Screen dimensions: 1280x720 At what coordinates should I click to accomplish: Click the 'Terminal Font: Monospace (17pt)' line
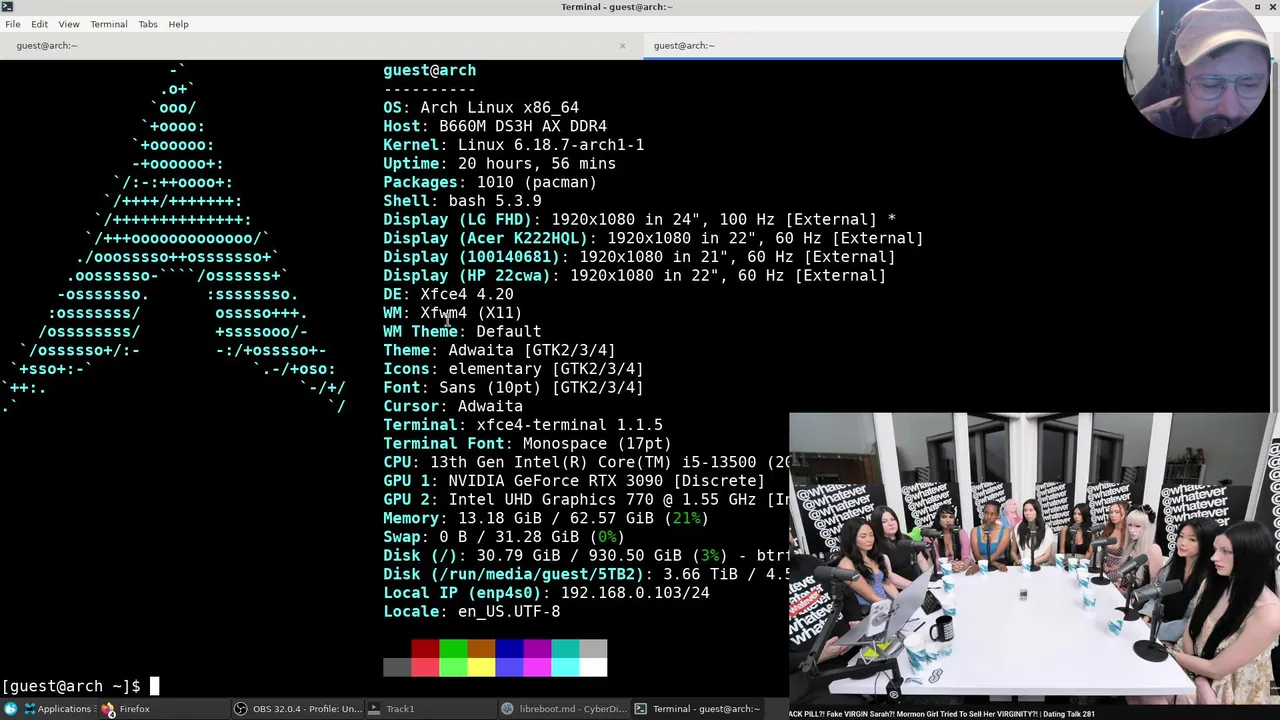(527, 443)
